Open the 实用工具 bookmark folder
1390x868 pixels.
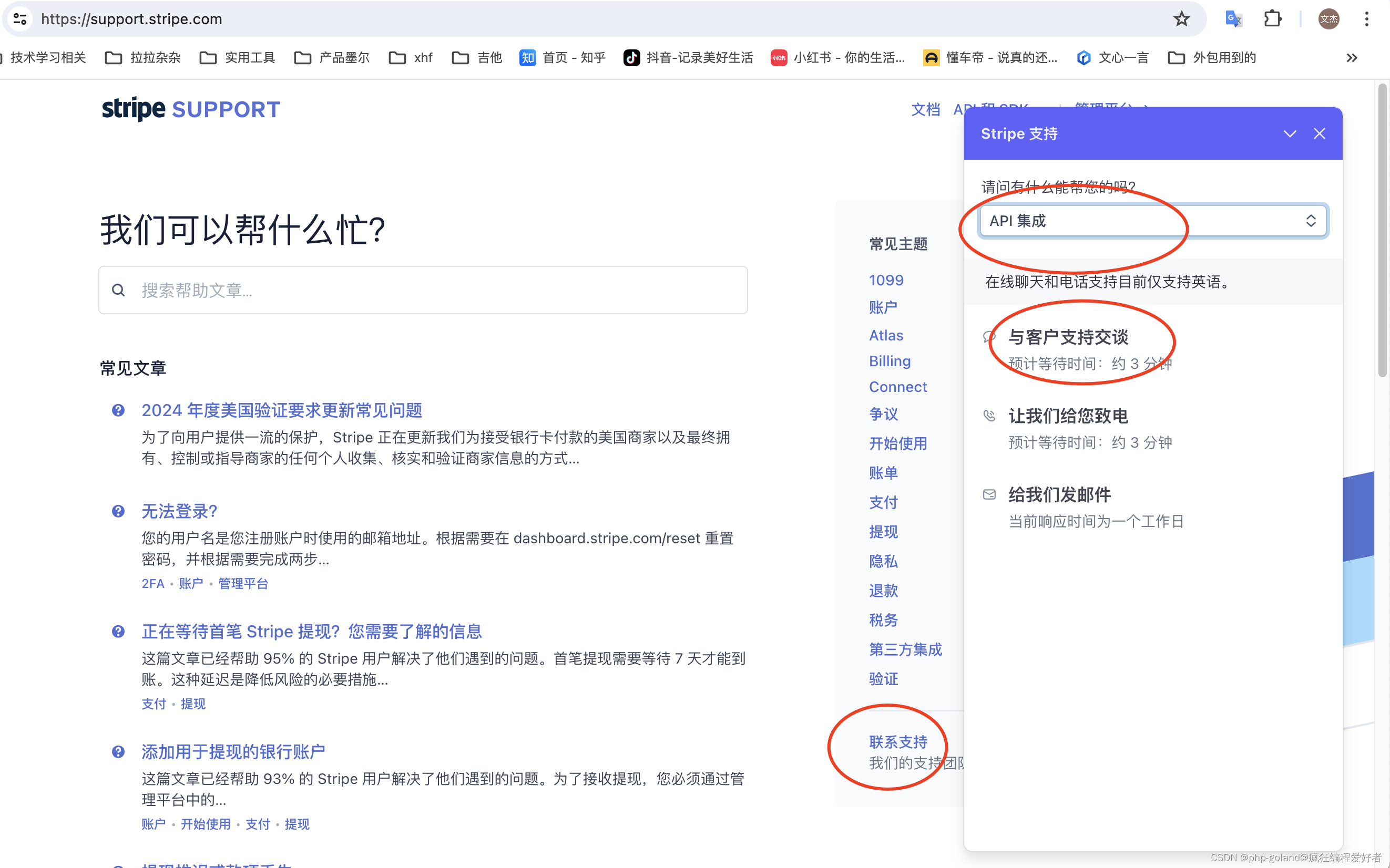[237, 57]
